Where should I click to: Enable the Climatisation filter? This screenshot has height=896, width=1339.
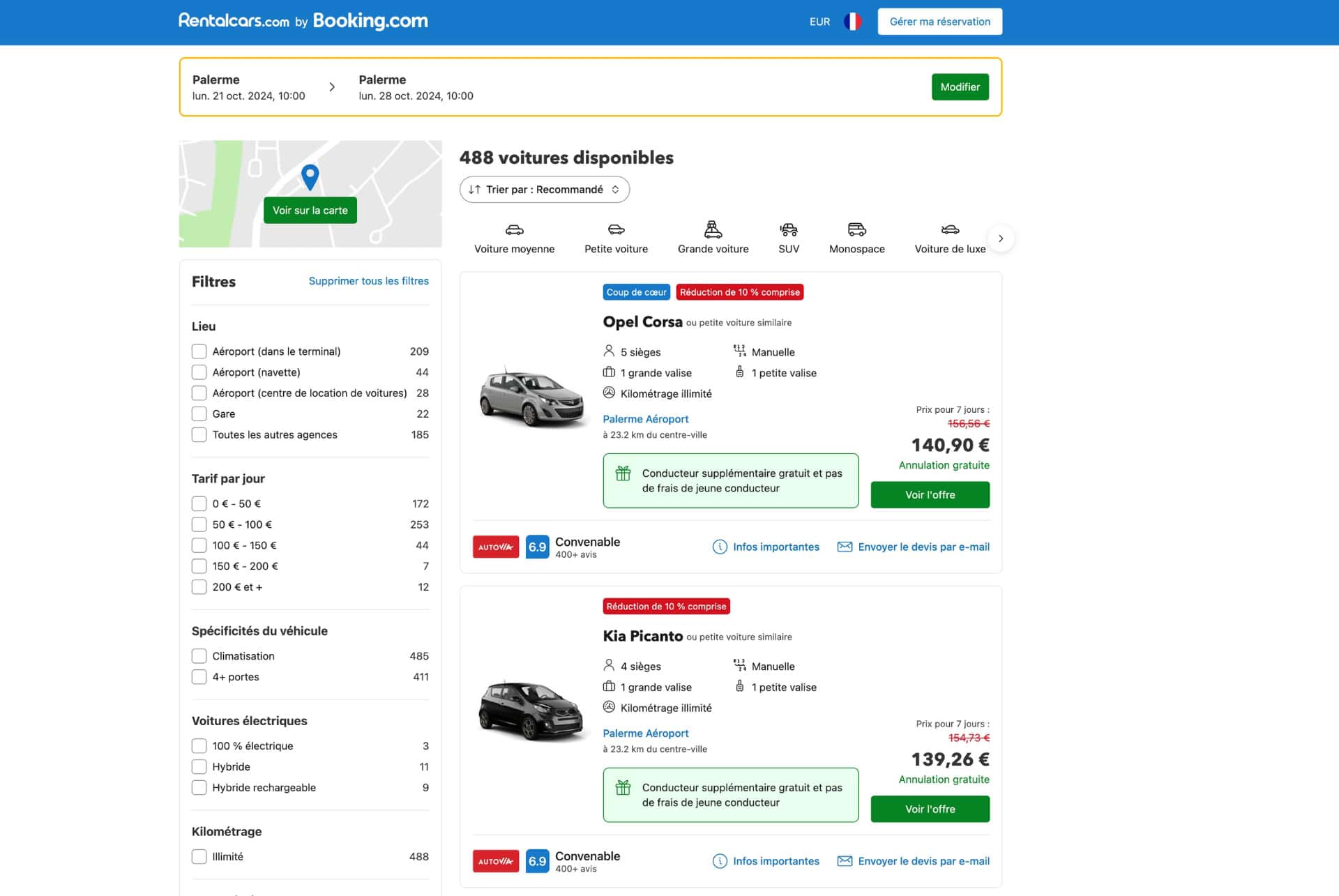click(199, 656)
